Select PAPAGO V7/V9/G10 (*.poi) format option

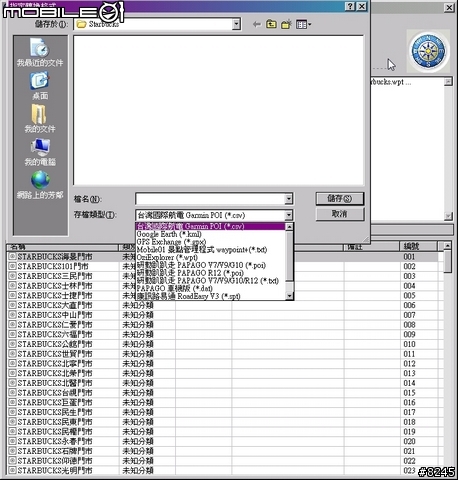coord(210,265)
